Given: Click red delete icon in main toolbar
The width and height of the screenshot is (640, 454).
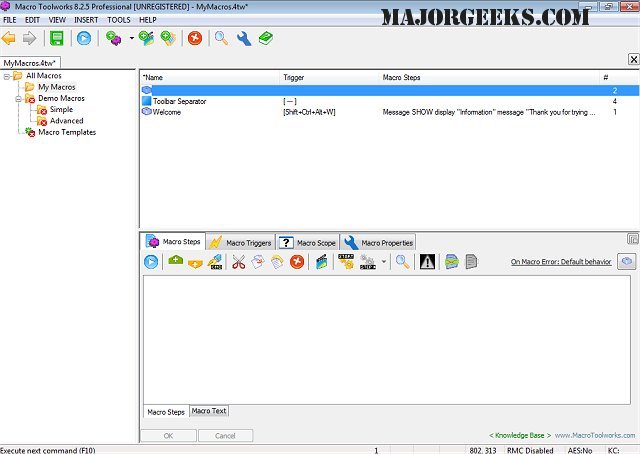Looking at the screenshot, I should click(x=195, y=38).
